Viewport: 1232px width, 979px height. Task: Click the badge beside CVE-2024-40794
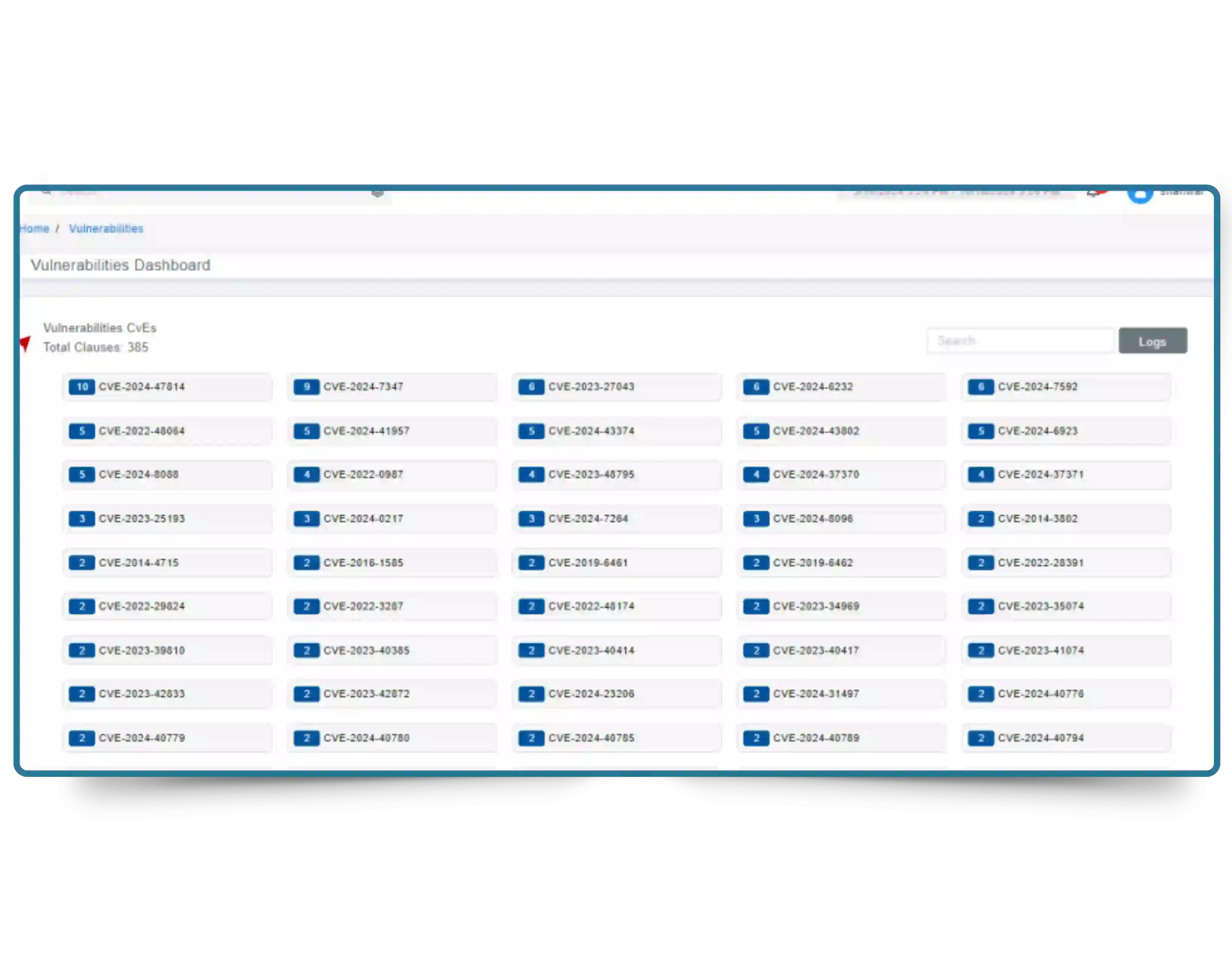[x=981, y=738]
